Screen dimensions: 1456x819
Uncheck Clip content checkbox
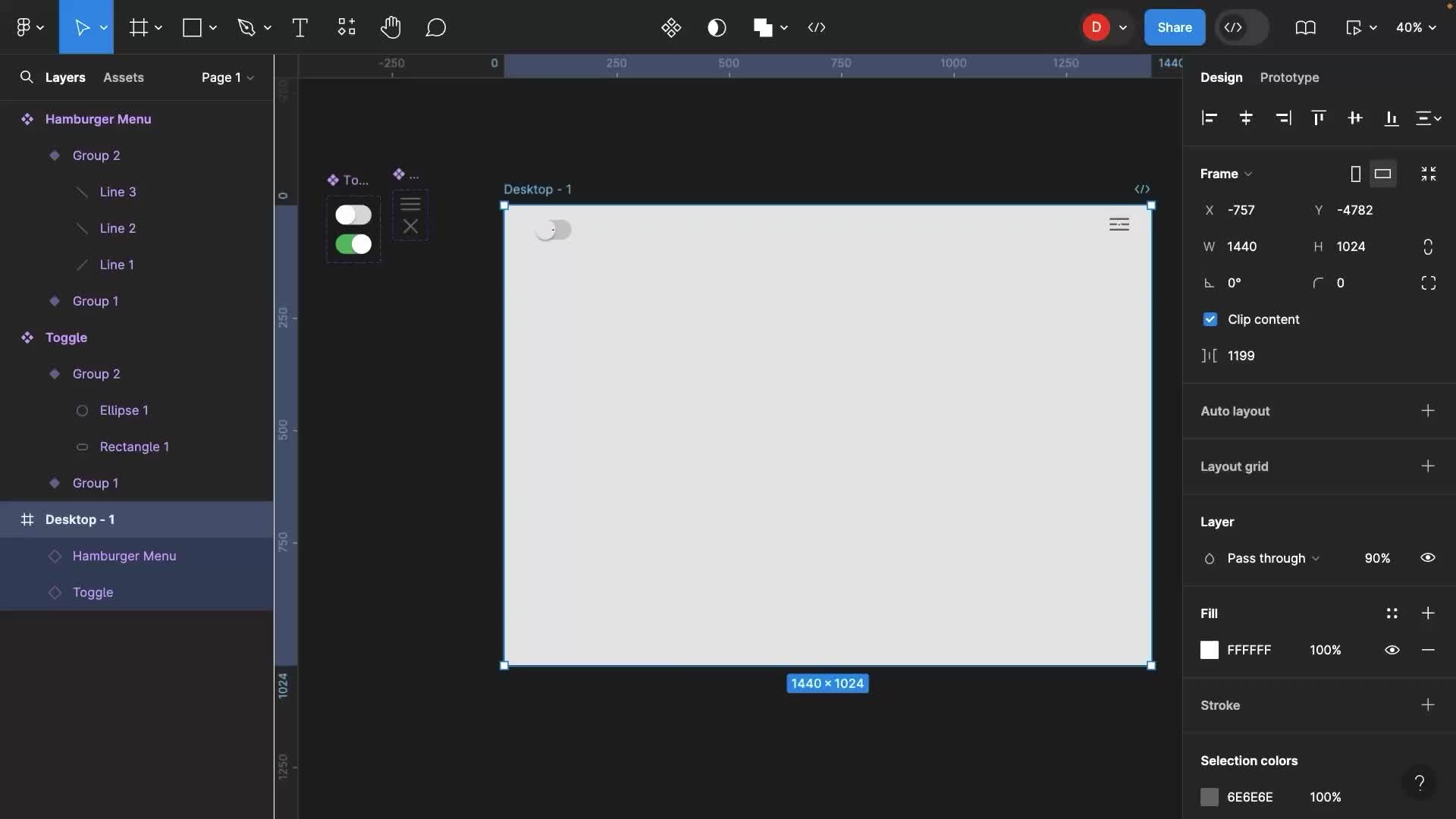[1210, 319]
